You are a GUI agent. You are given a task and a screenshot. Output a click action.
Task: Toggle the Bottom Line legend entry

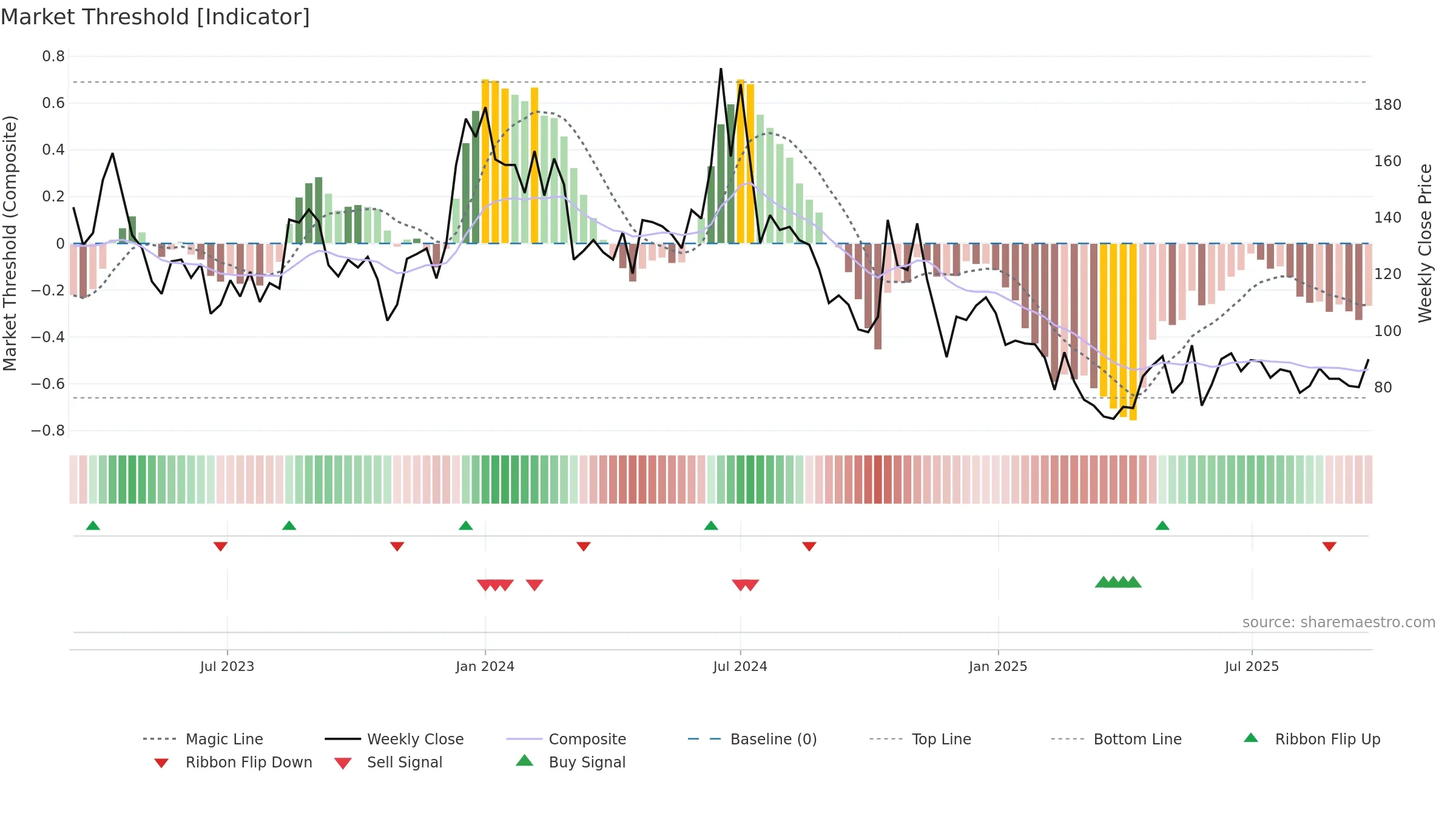[x=1116, y=739]
